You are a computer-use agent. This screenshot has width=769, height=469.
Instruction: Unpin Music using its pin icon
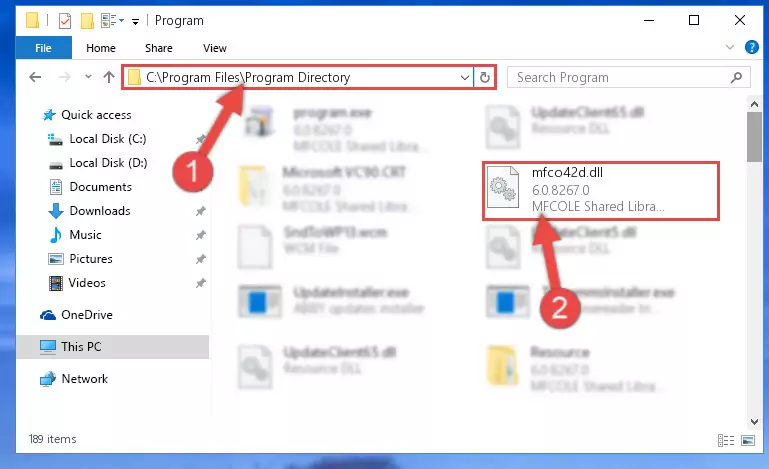200,235
